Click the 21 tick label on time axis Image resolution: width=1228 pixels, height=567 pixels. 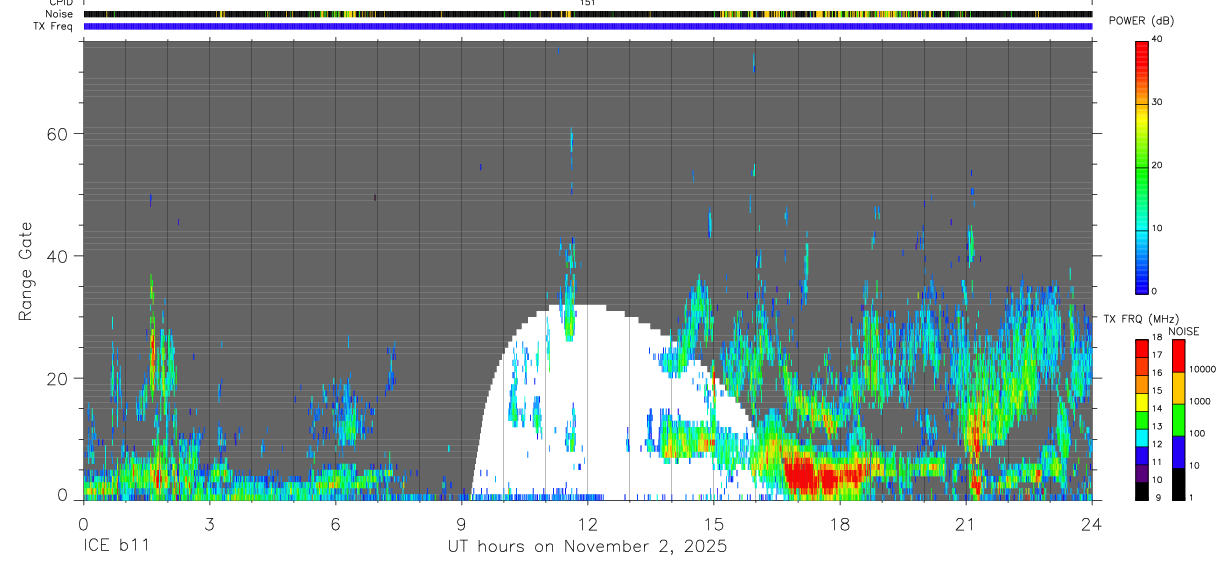pos(966,523)
